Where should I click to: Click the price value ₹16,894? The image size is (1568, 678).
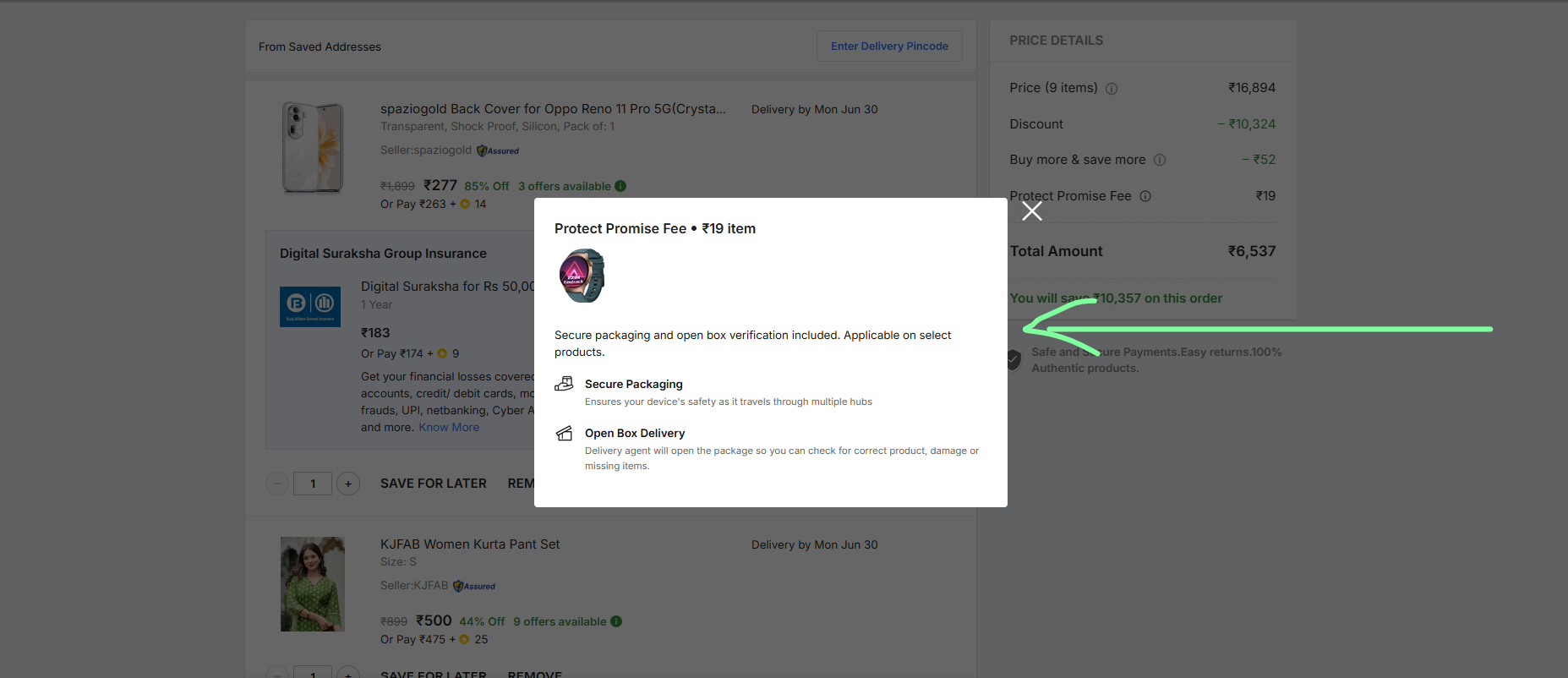pyautogui.click(x=1252, y=88)
